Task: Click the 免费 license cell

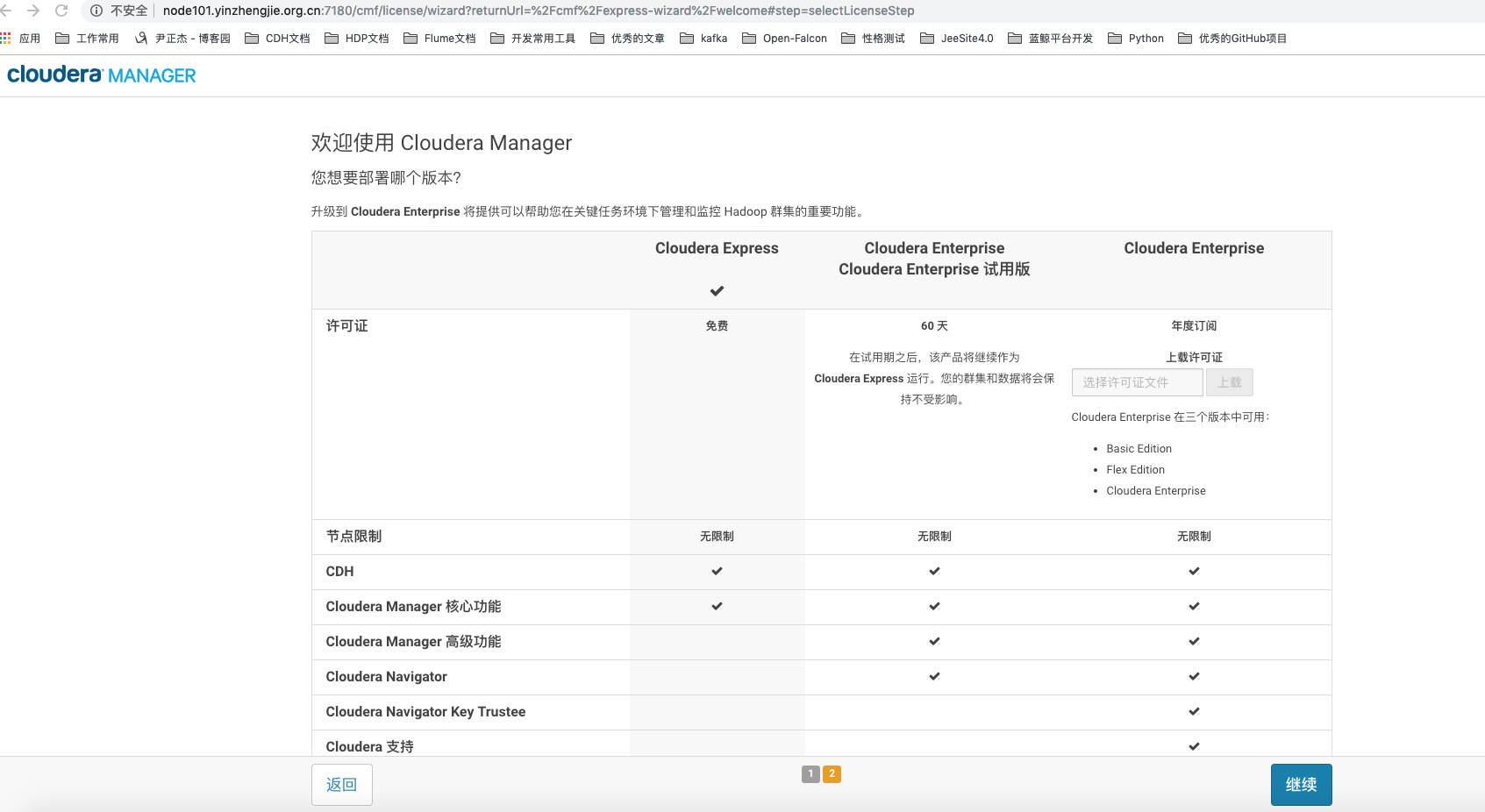Action: [717, 326]
